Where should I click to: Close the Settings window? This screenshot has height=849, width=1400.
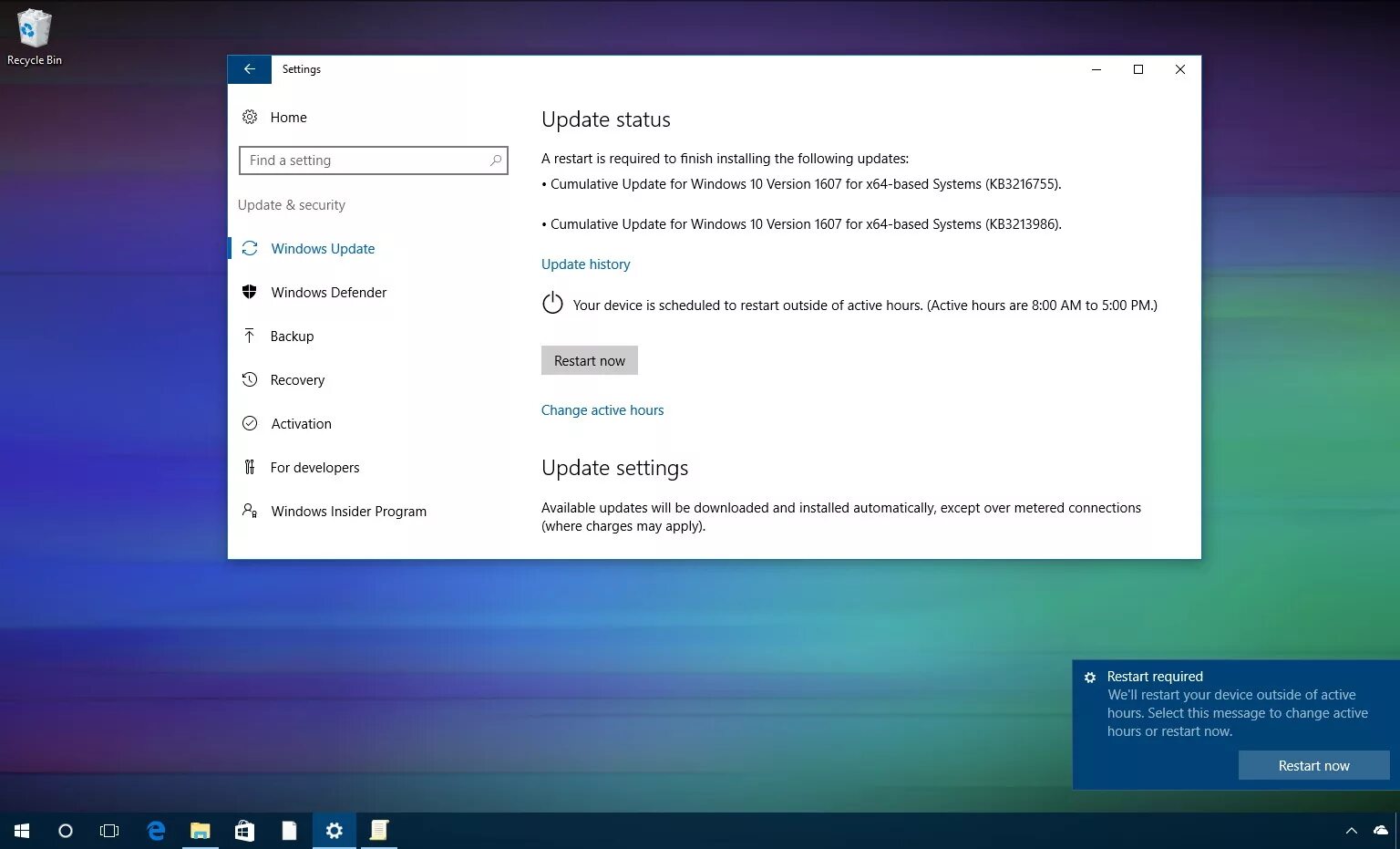(x=1180, y=69)
